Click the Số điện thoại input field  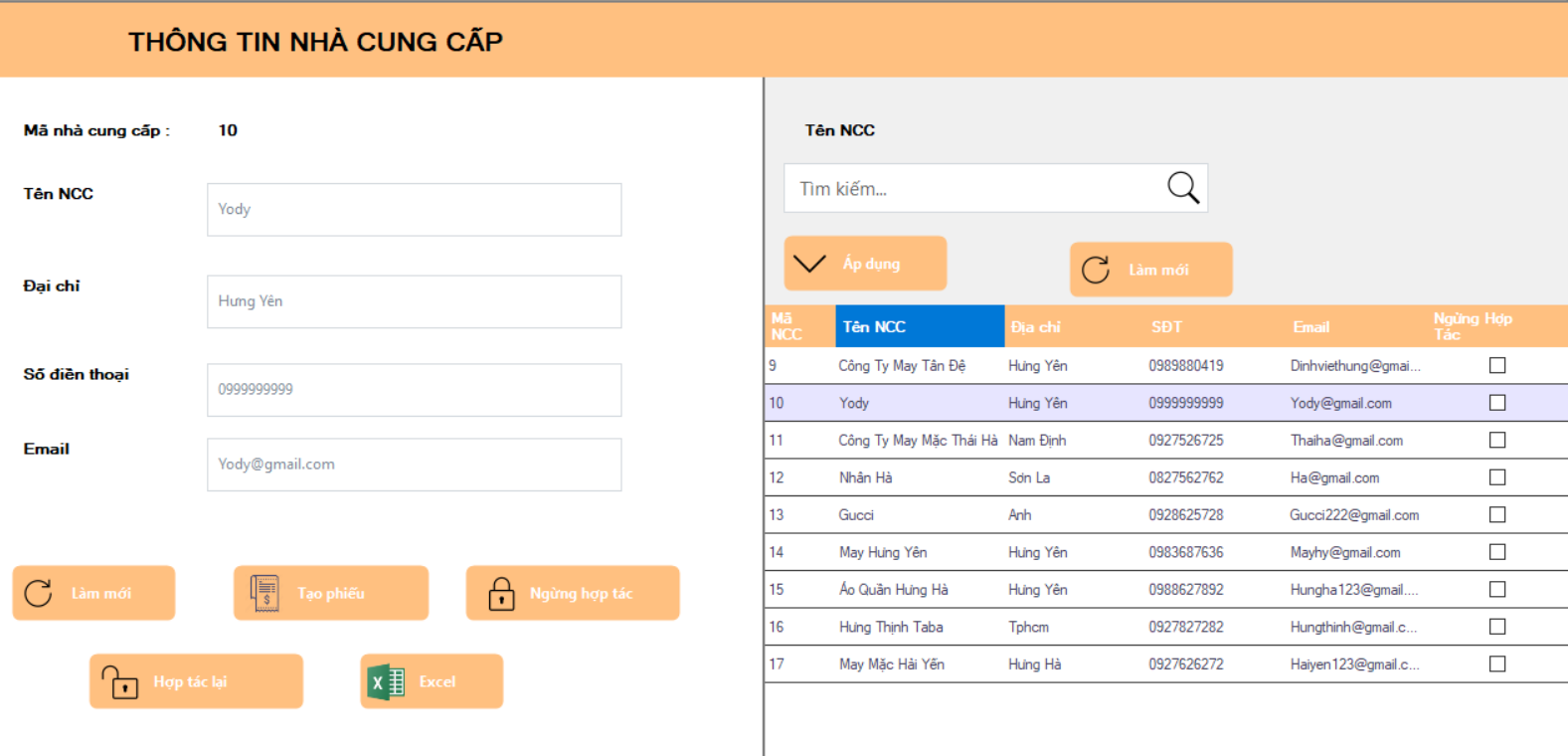point(414,389)
